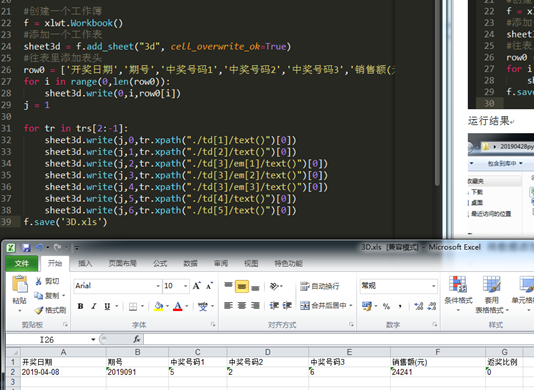Toggle Wrap Text (自动换行)

point(319,286)
